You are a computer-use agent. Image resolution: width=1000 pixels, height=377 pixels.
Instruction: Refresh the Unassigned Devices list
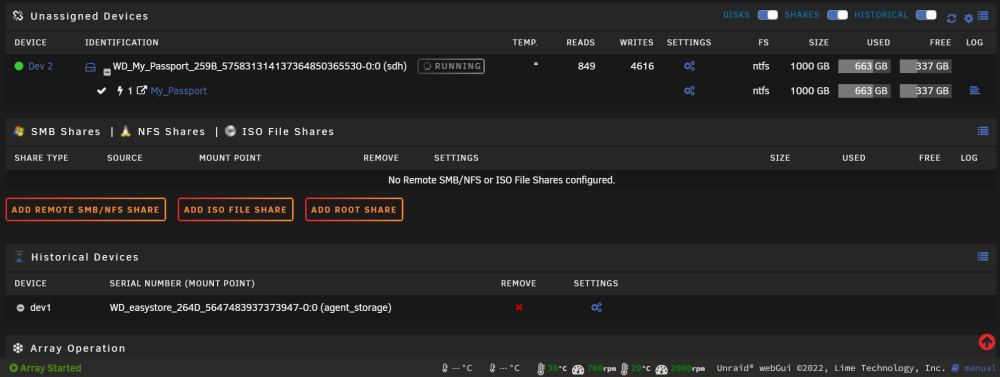click(952, 18)
